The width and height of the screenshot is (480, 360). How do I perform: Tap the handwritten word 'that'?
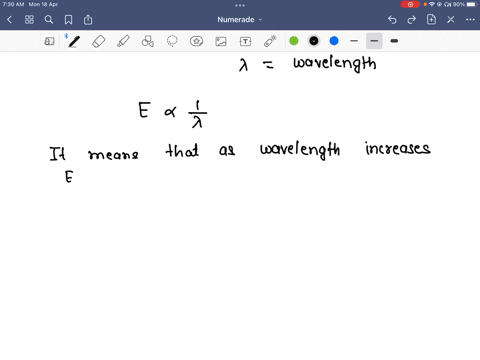182,151
